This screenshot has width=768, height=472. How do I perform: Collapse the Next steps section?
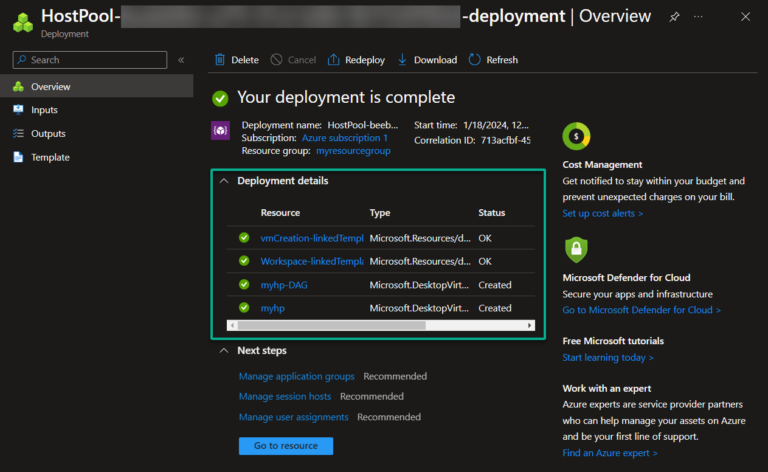coord(222,351)
